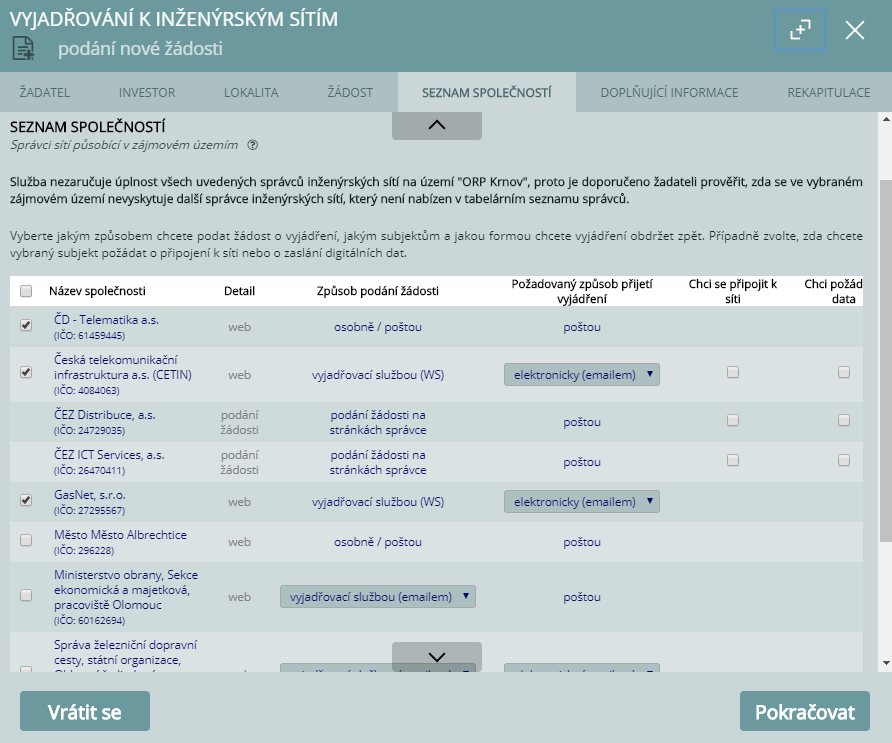This screenshot has width=892, height=743.
Task: Click 'web' detail link for Město Albrechtice
Action: pyautogui.click(x=239, y=542)
